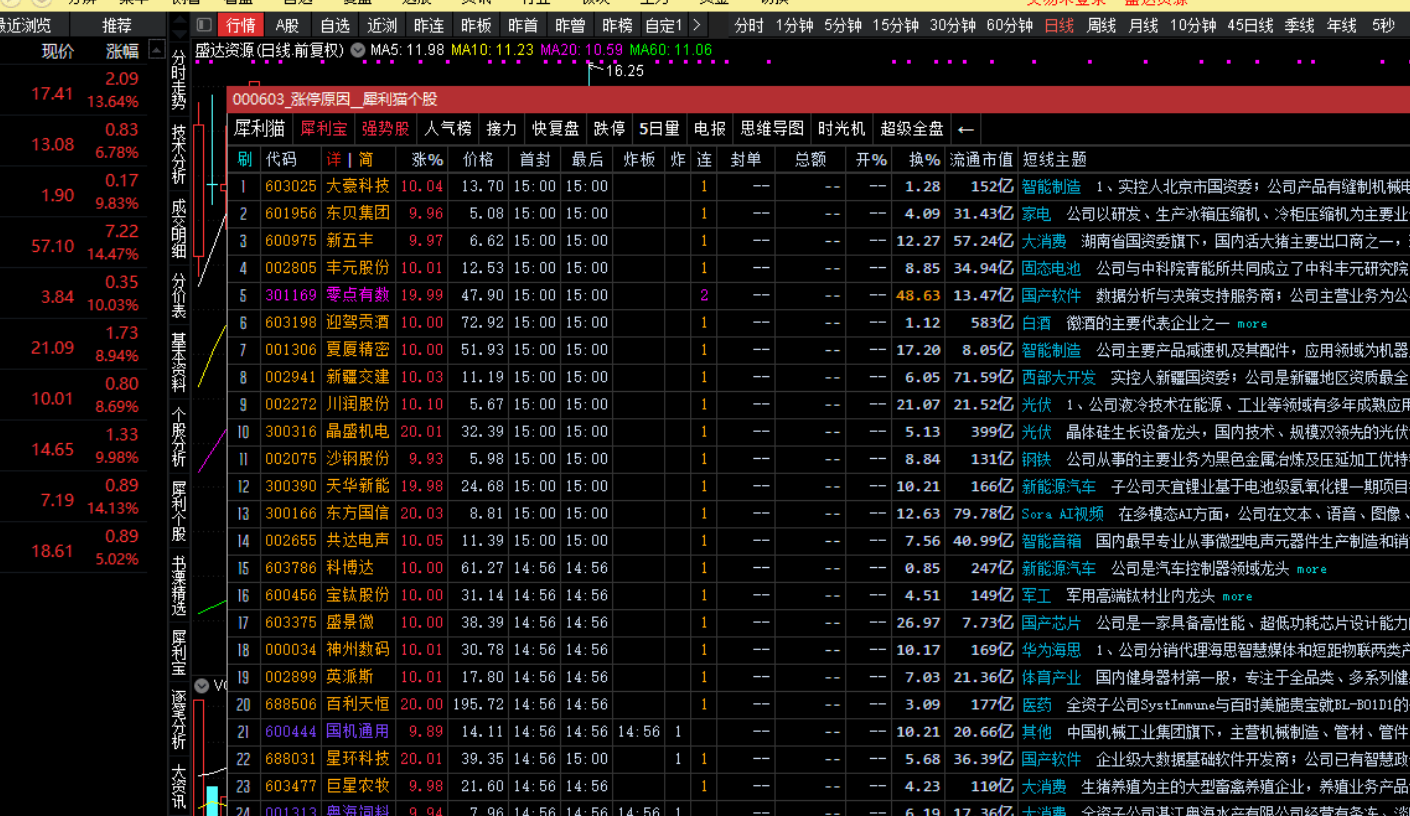Click the 简 toggle in the header

coord(366,159)
